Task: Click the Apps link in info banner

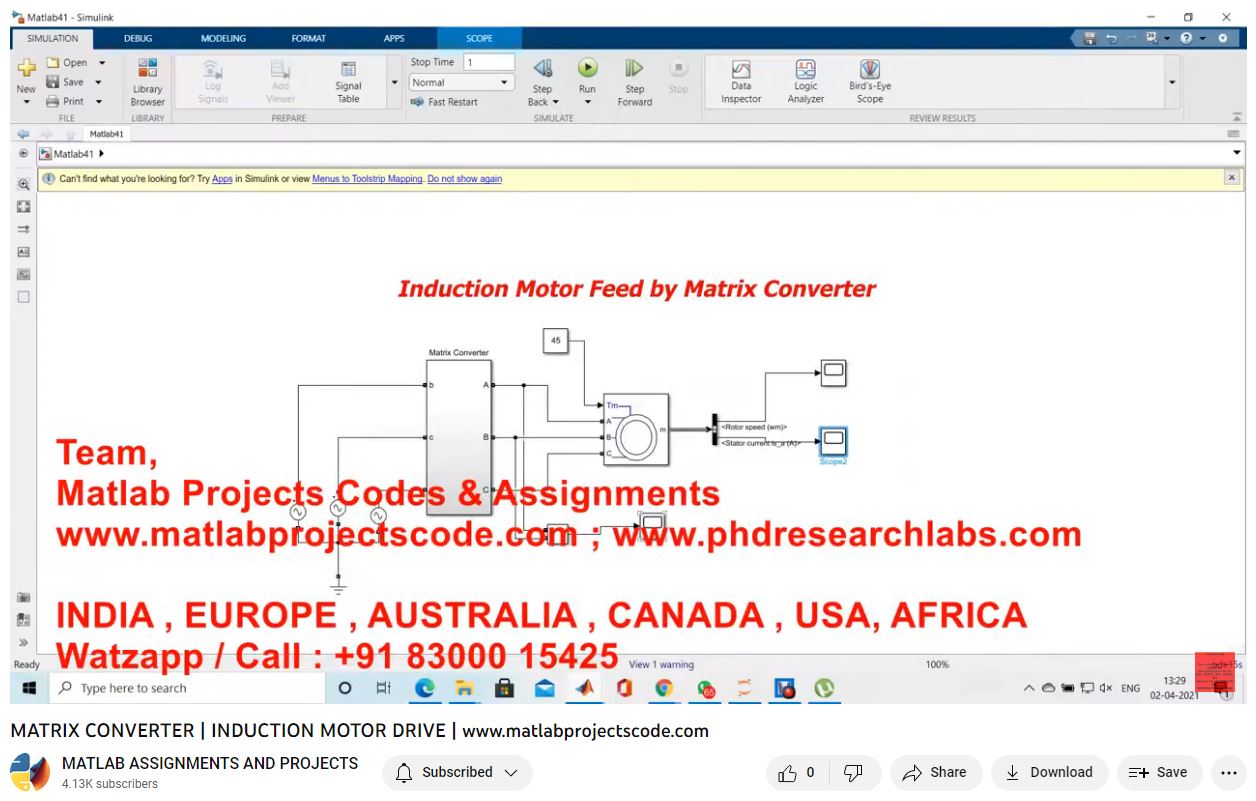Action: (x=222, y=179)
